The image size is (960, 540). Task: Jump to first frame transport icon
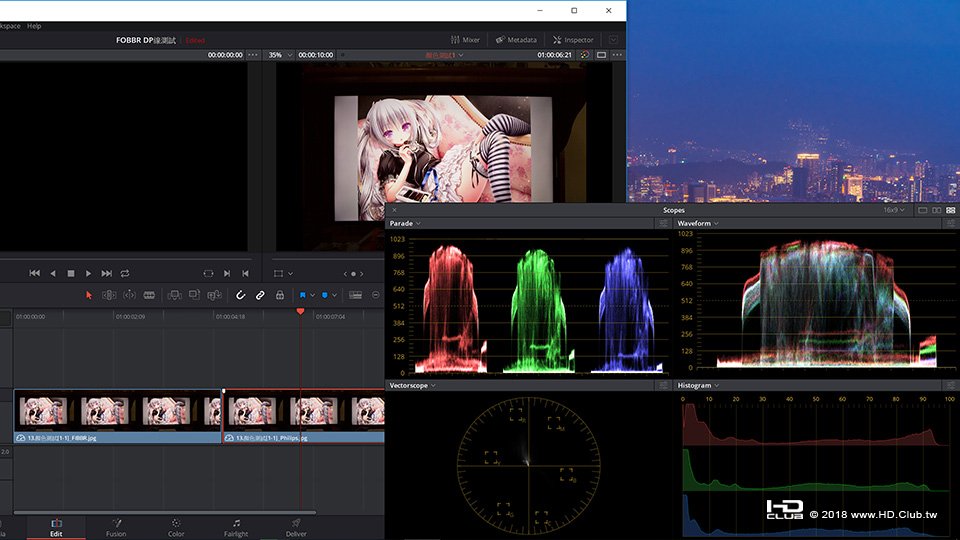[x=35, y=273]
